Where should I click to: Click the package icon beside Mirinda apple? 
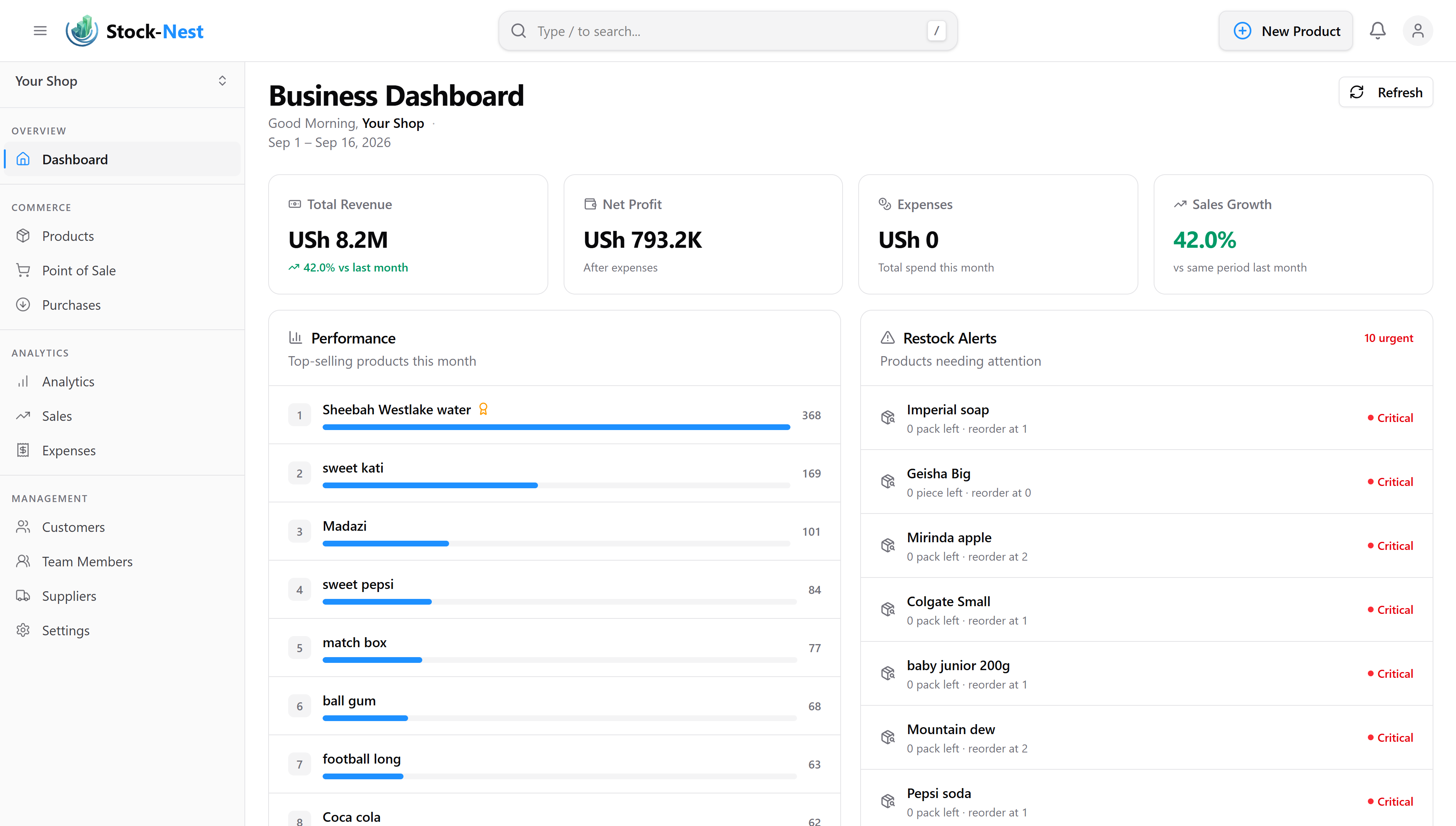pos(888,546)
